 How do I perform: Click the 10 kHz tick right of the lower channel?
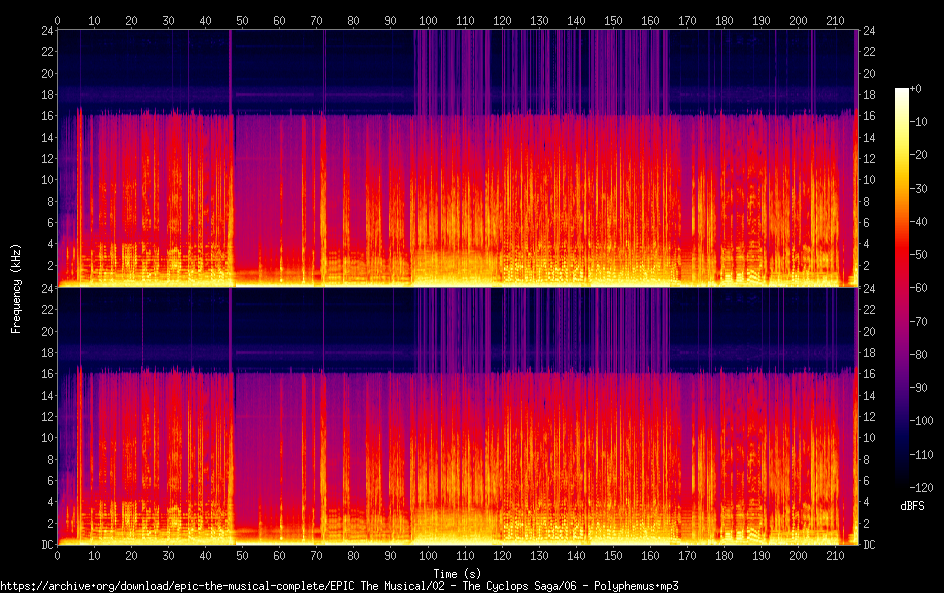point(869,438)
